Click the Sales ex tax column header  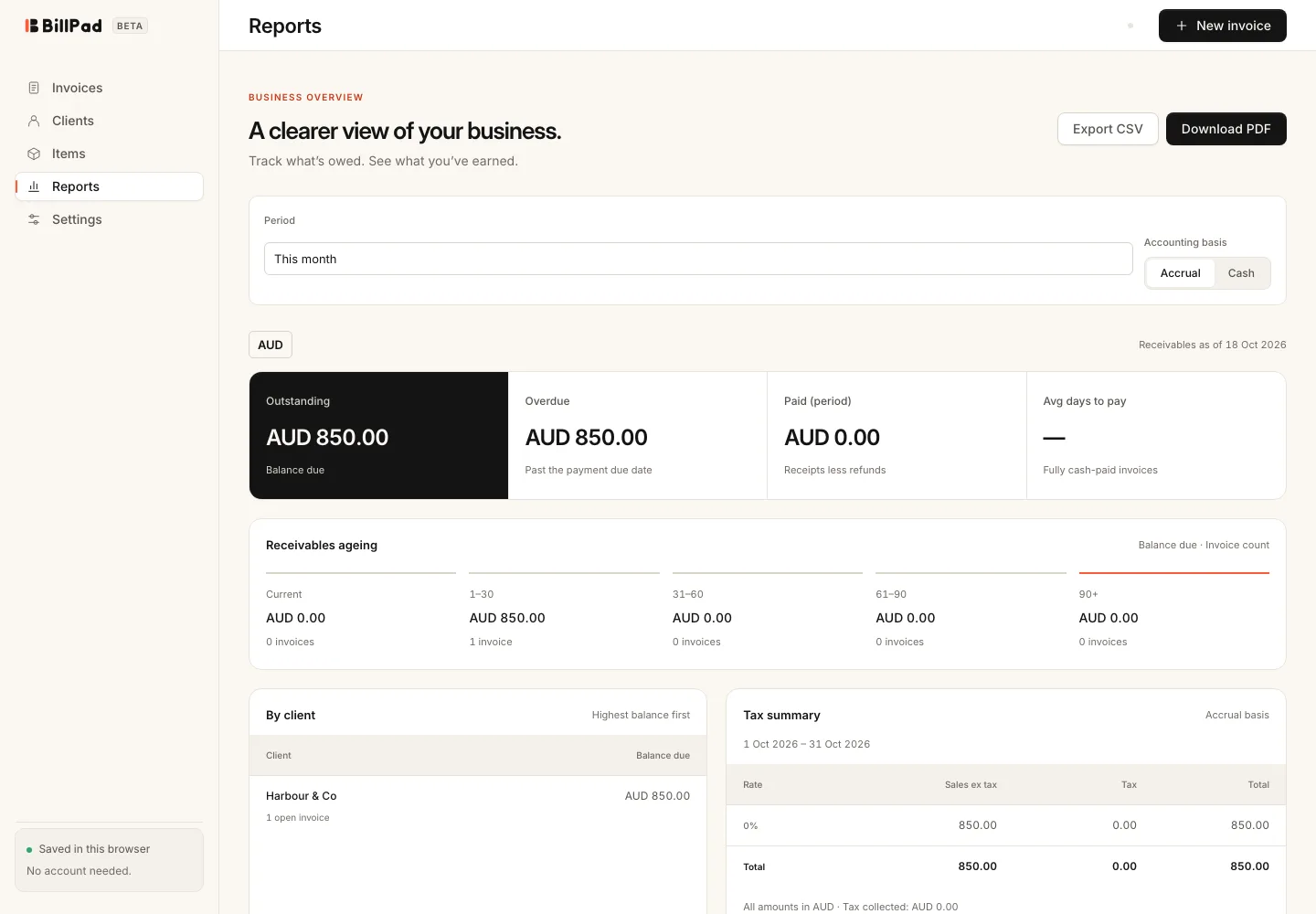[971, 785]
